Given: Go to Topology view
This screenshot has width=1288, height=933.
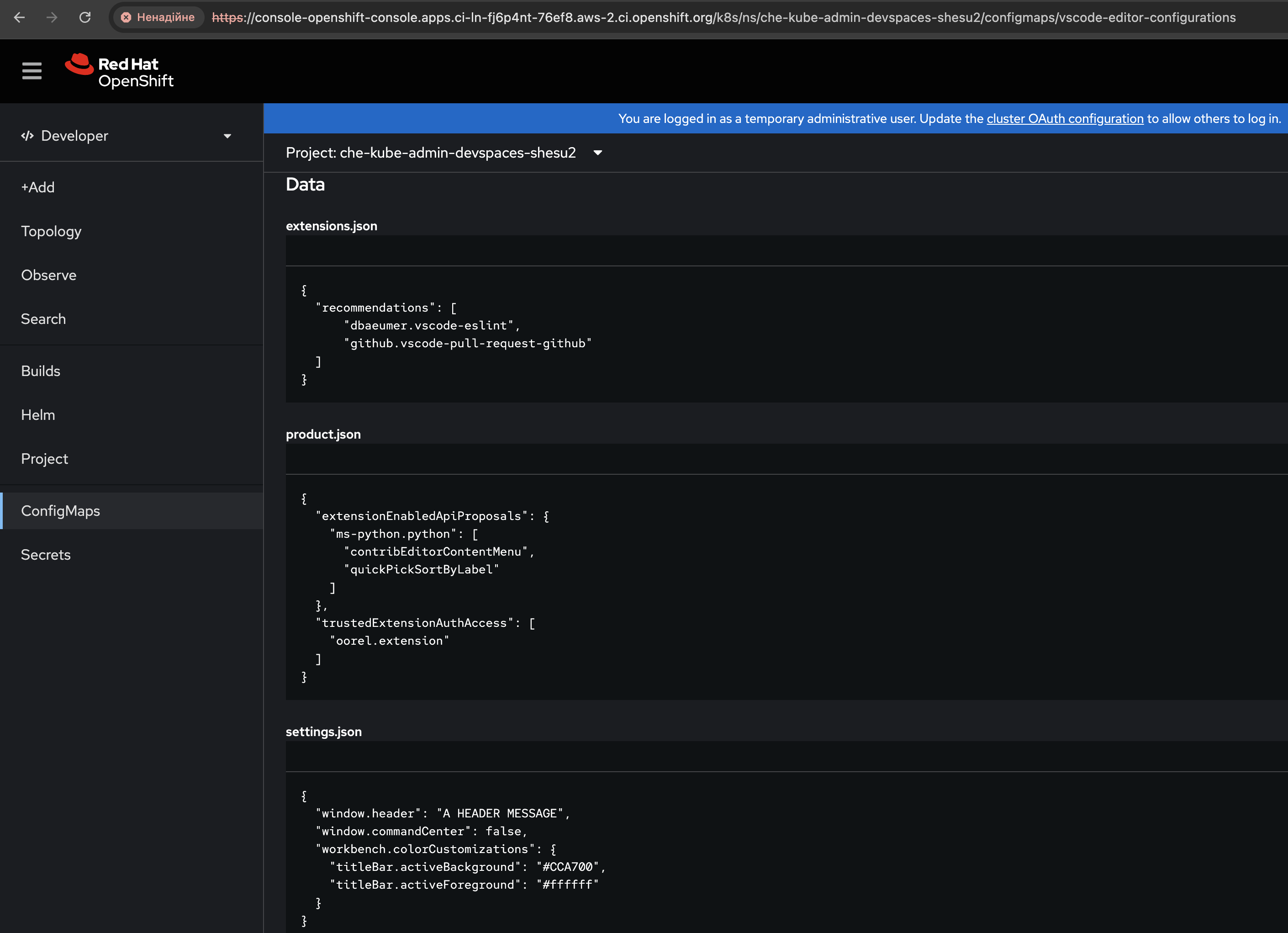Looking at the screenshot, I should click(x=51, y=231).
